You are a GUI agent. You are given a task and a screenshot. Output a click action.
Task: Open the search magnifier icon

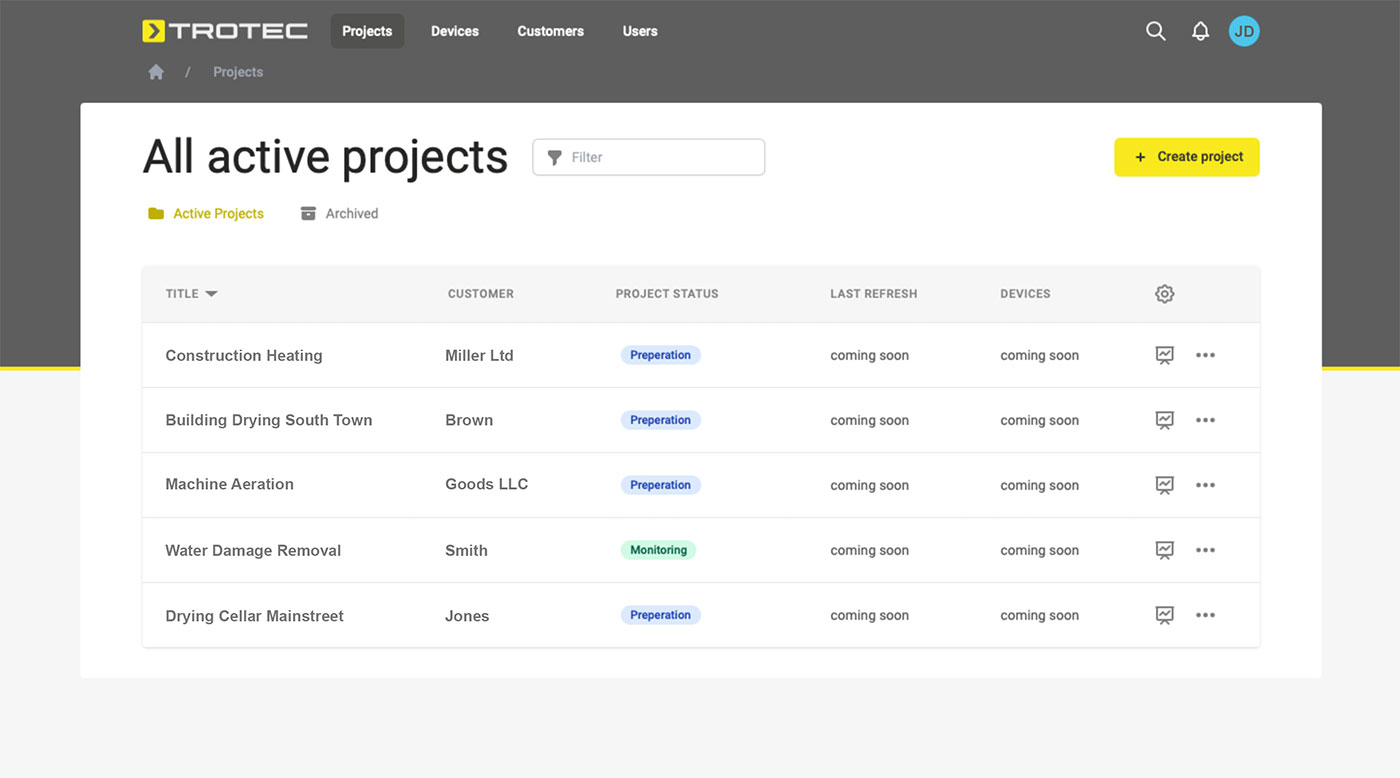[x=1156, y=31]
